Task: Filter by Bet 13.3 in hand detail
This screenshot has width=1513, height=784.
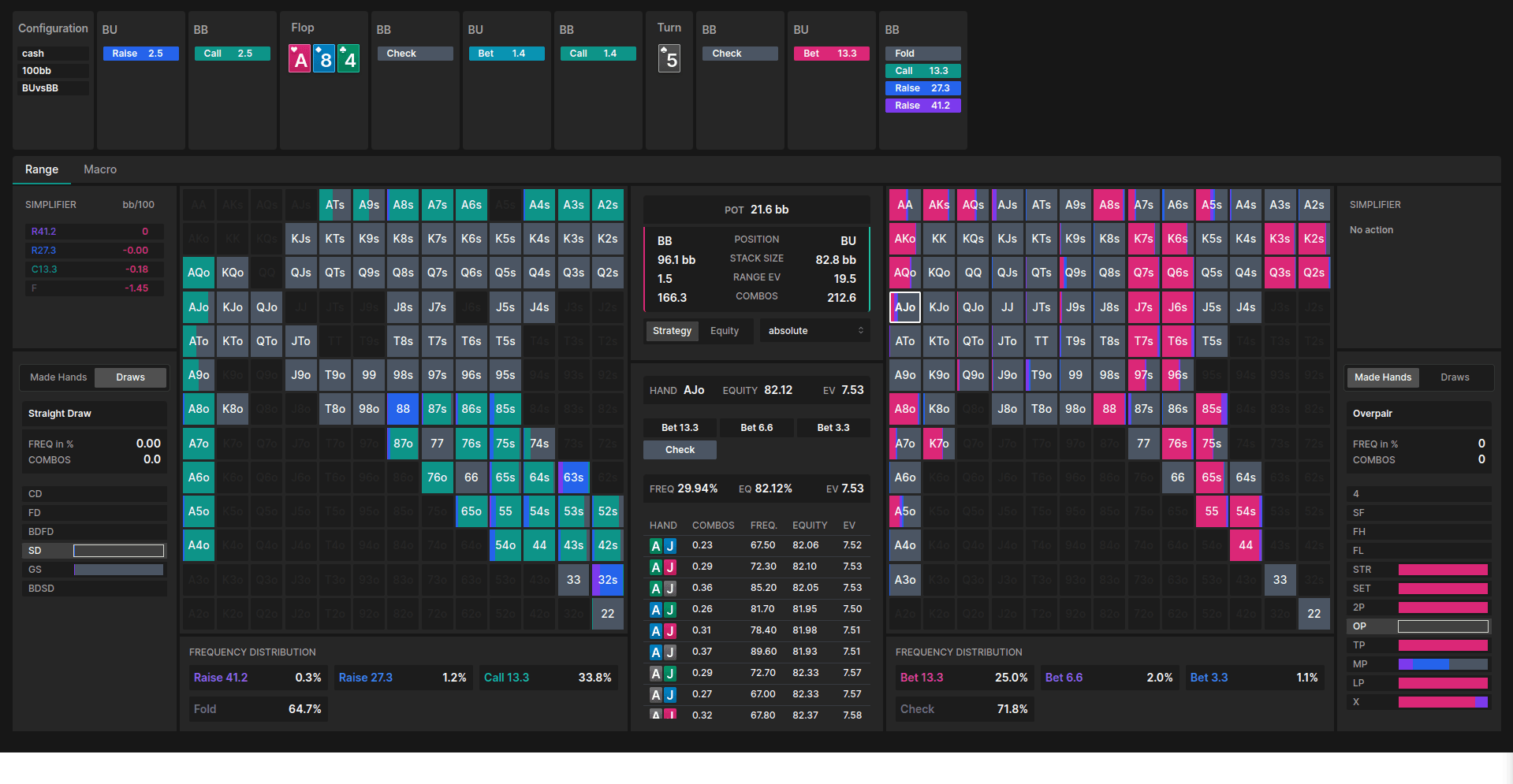Action: pos(680,428)
